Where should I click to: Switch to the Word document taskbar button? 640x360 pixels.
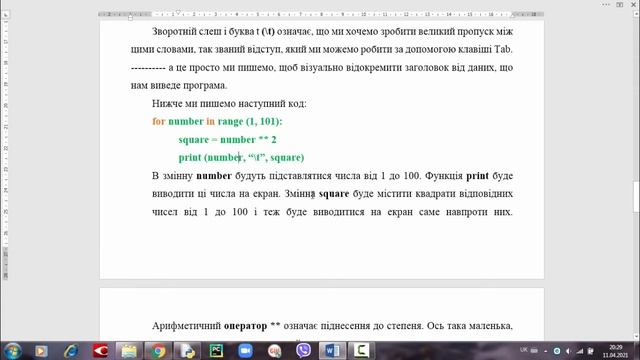pos(333,351)
